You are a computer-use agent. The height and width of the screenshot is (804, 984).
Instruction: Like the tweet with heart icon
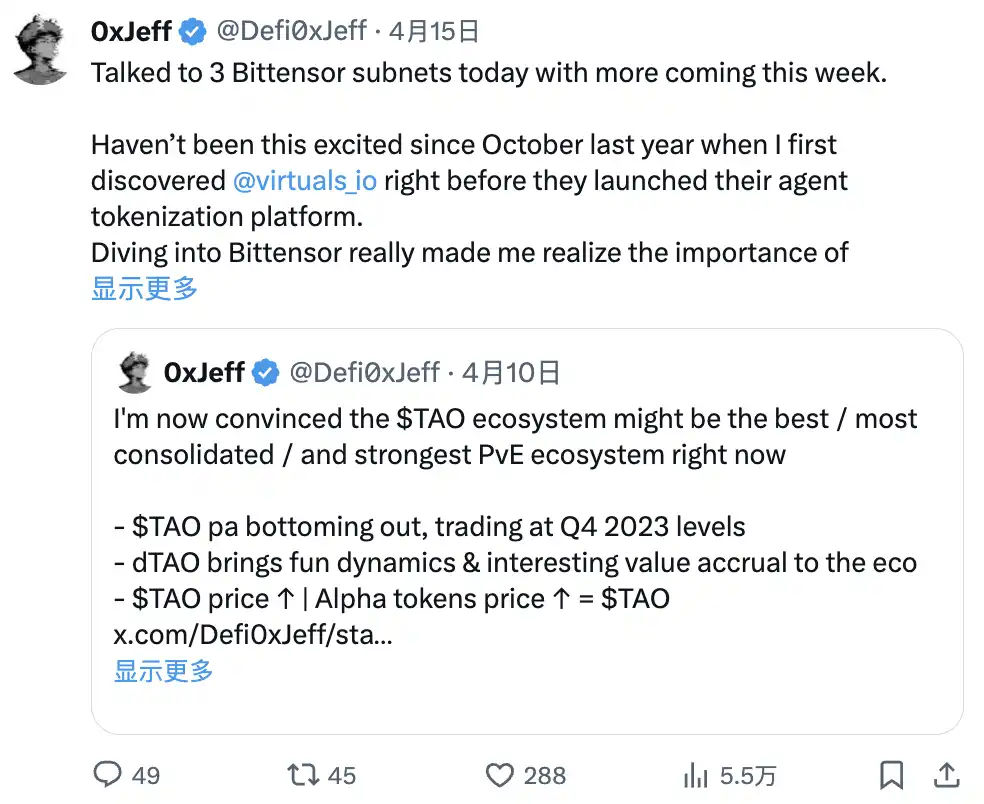[x=499, y=774]
